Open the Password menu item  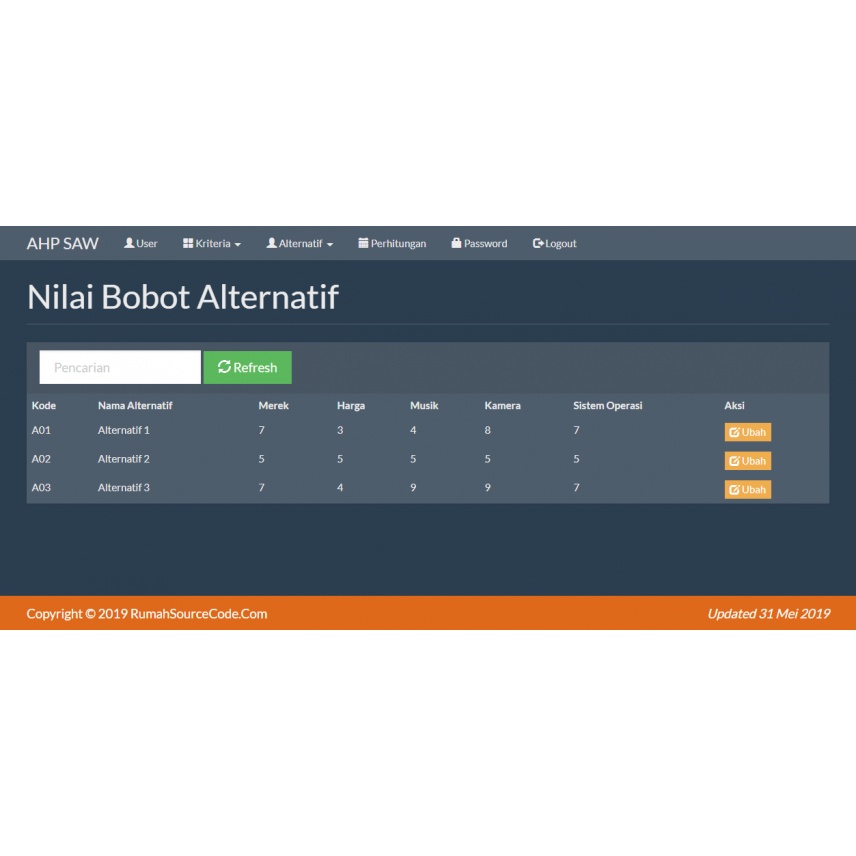479,243
